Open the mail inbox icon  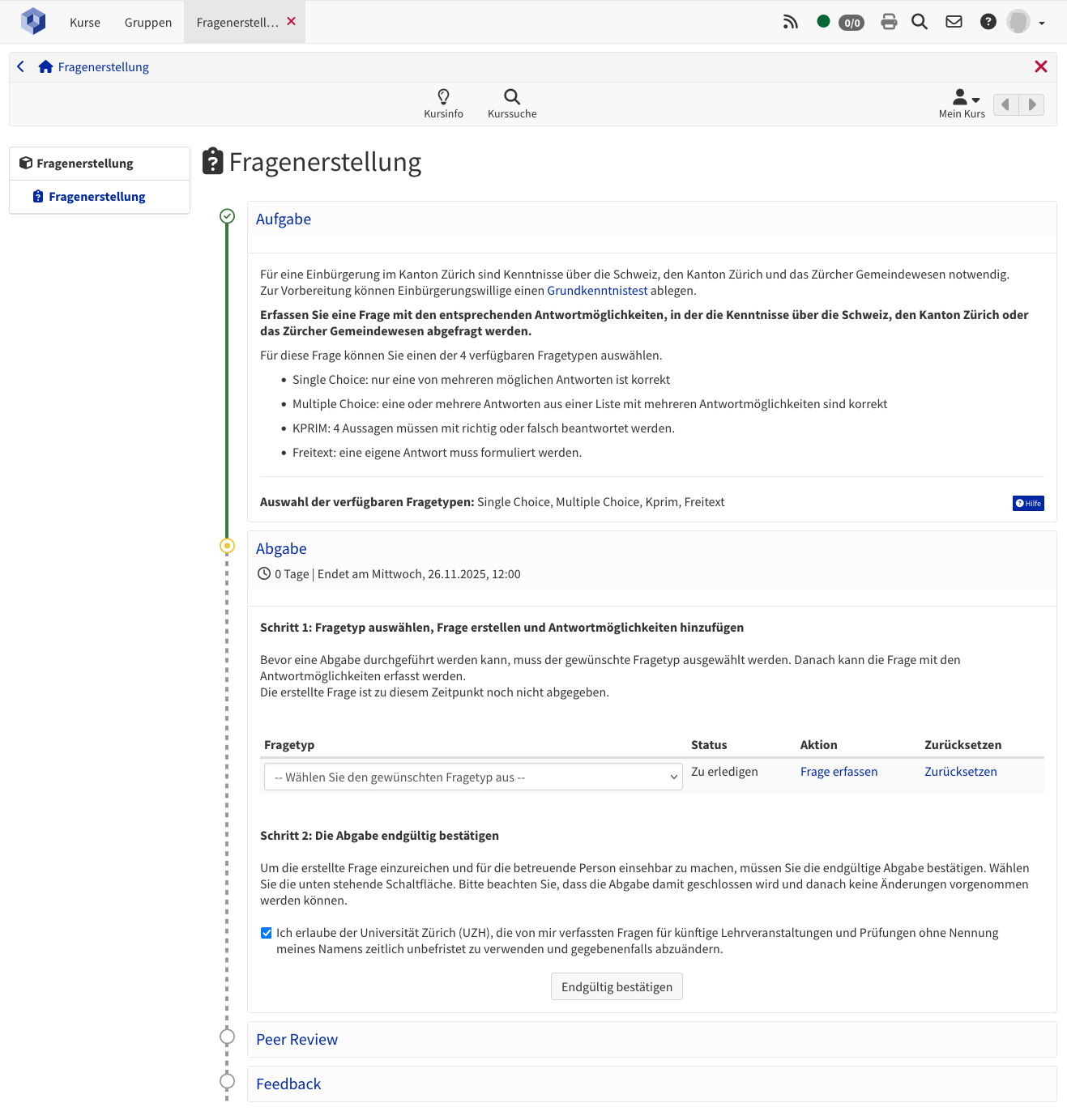pos(954,22)
